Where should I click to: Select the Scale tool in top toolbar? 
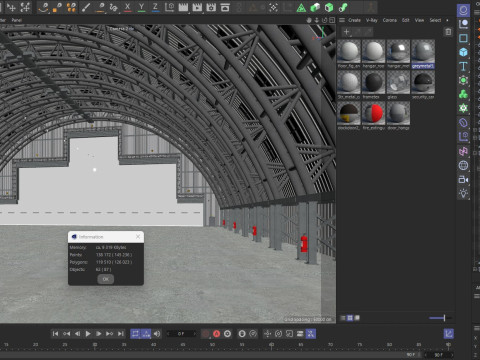click(x=25, y=7)
